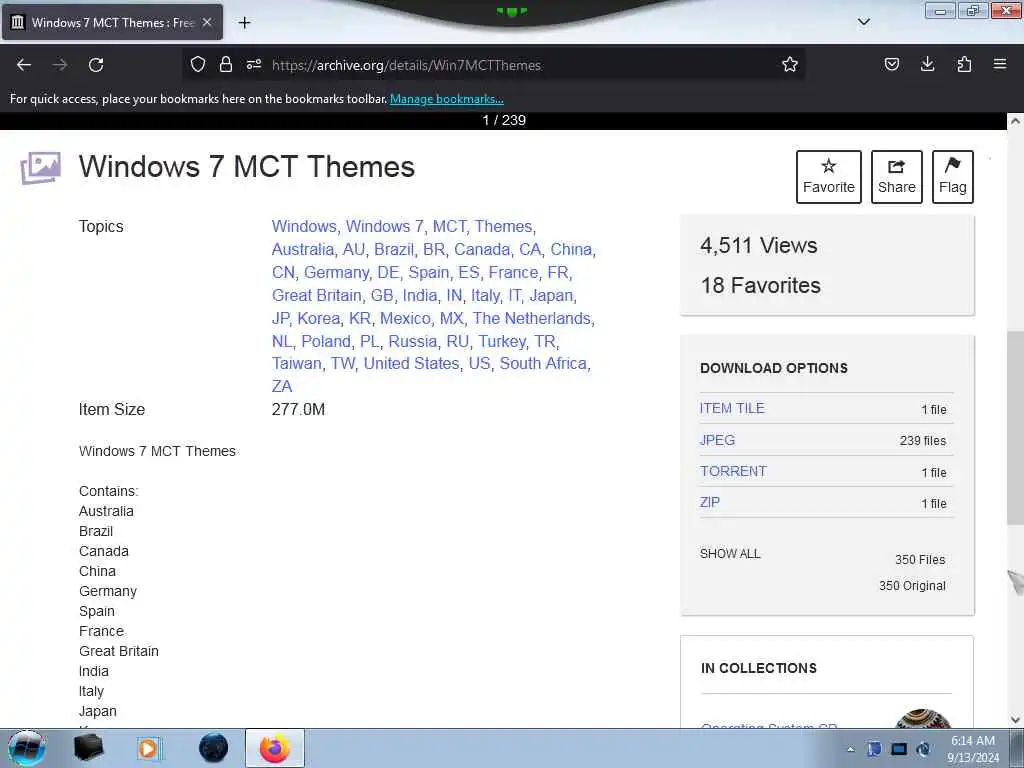Screen dimensions: 1024x768
Task: Click the image item type icon beside title
Action: pos(40,168)
